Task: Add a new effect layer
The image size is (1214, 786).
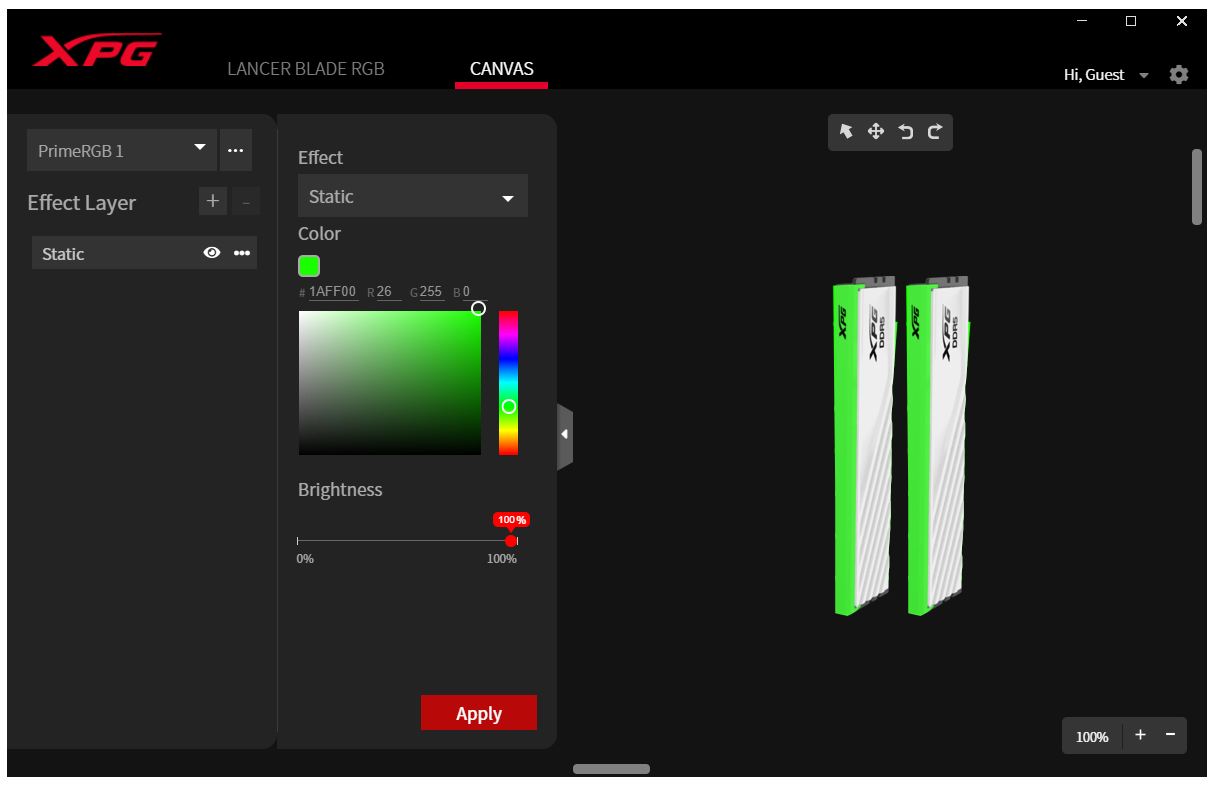Action: [212, 202]
